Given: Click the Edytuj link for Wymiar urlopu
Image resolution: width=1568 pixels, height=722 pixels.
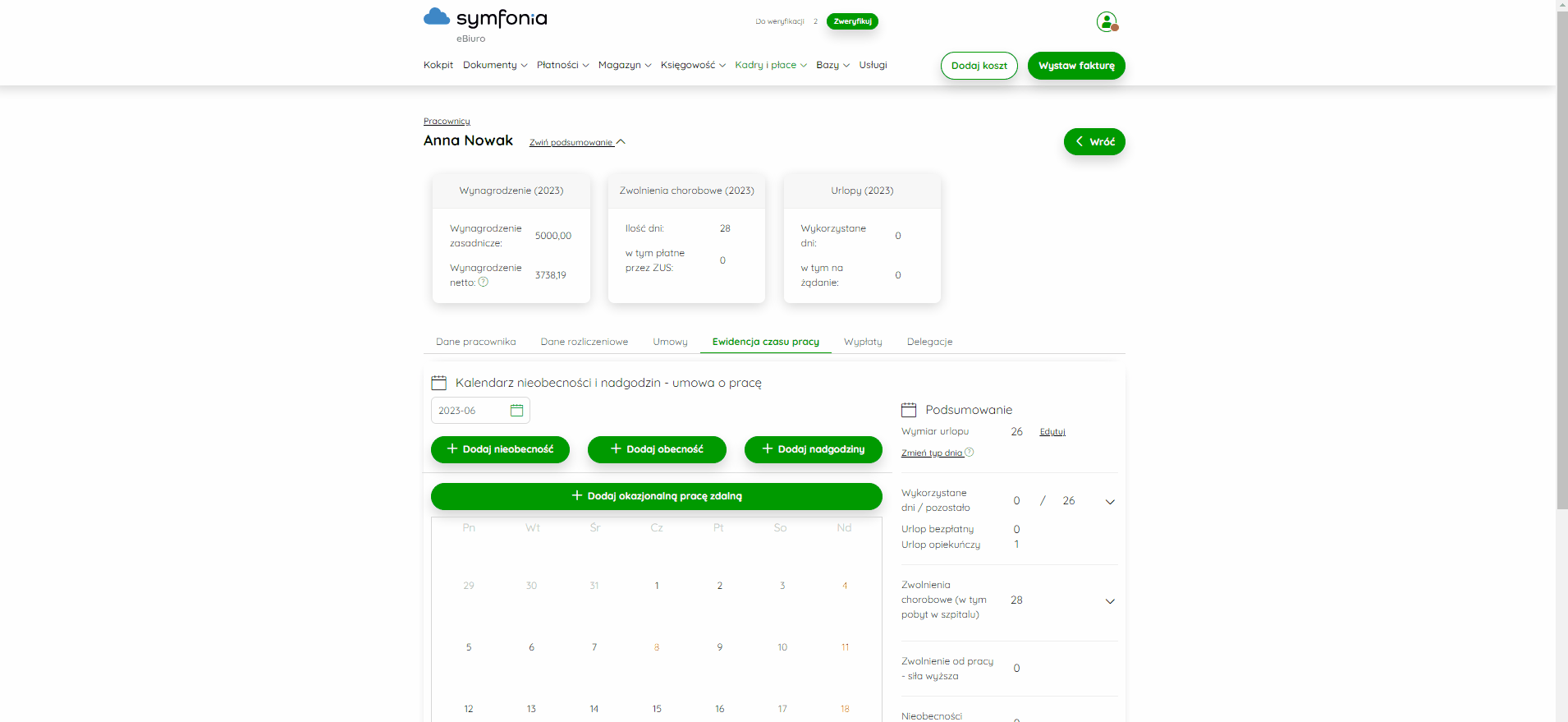Looking at the screenshot, I should [x=1052, y=431].
